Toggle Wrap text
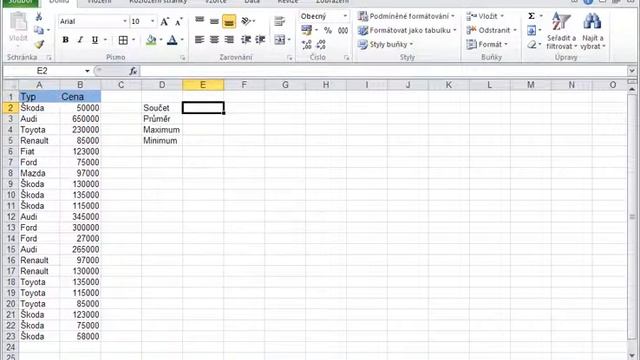This screenshot has width=640, height=360. click(280, 21)
